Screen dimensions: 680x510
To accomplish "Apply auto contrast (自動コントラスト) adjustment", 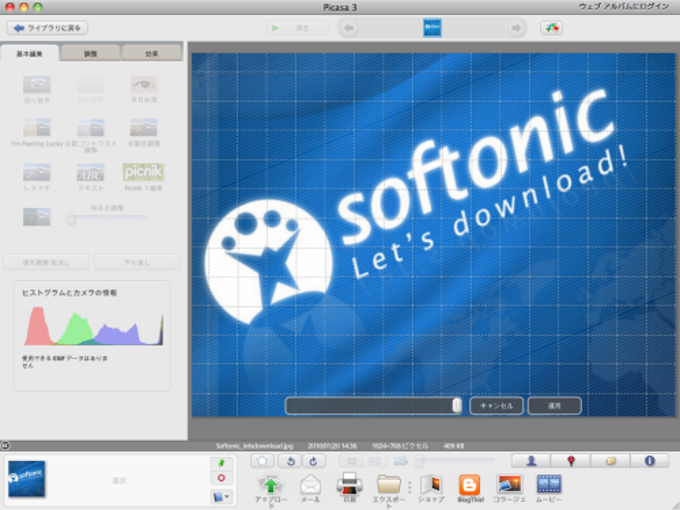I will click(x=90, y=128).
